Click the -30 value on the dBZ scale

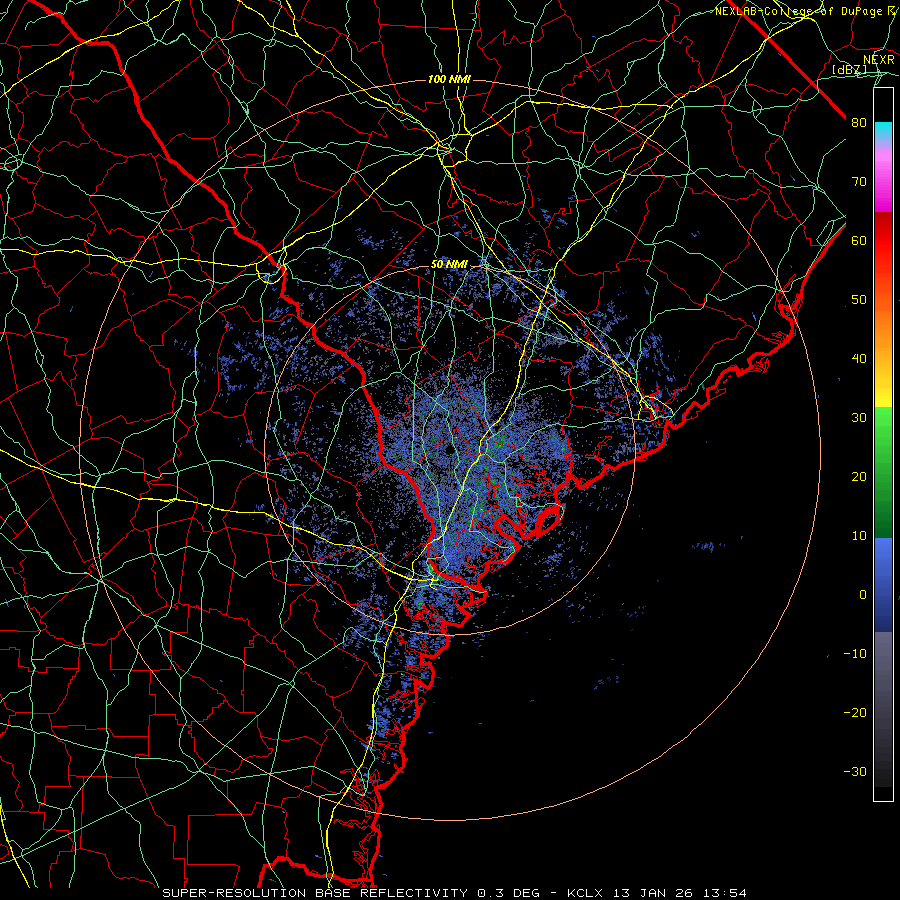click(855, 771)
